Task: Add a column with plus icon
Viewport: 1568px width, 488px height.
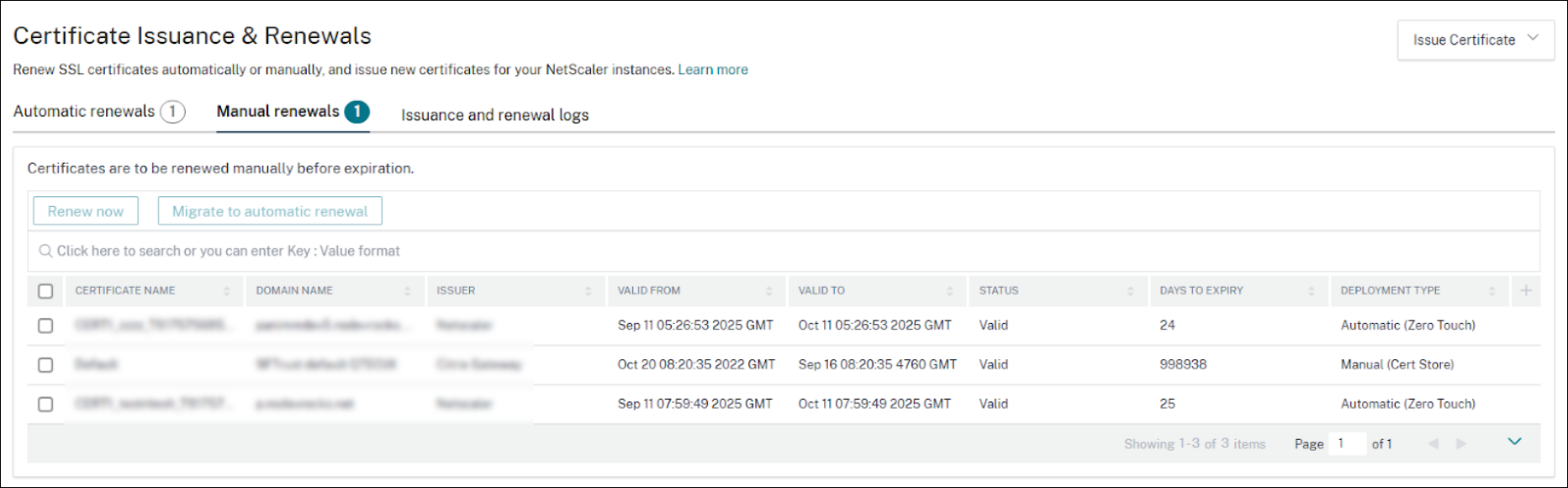Action: (1526, 291)
